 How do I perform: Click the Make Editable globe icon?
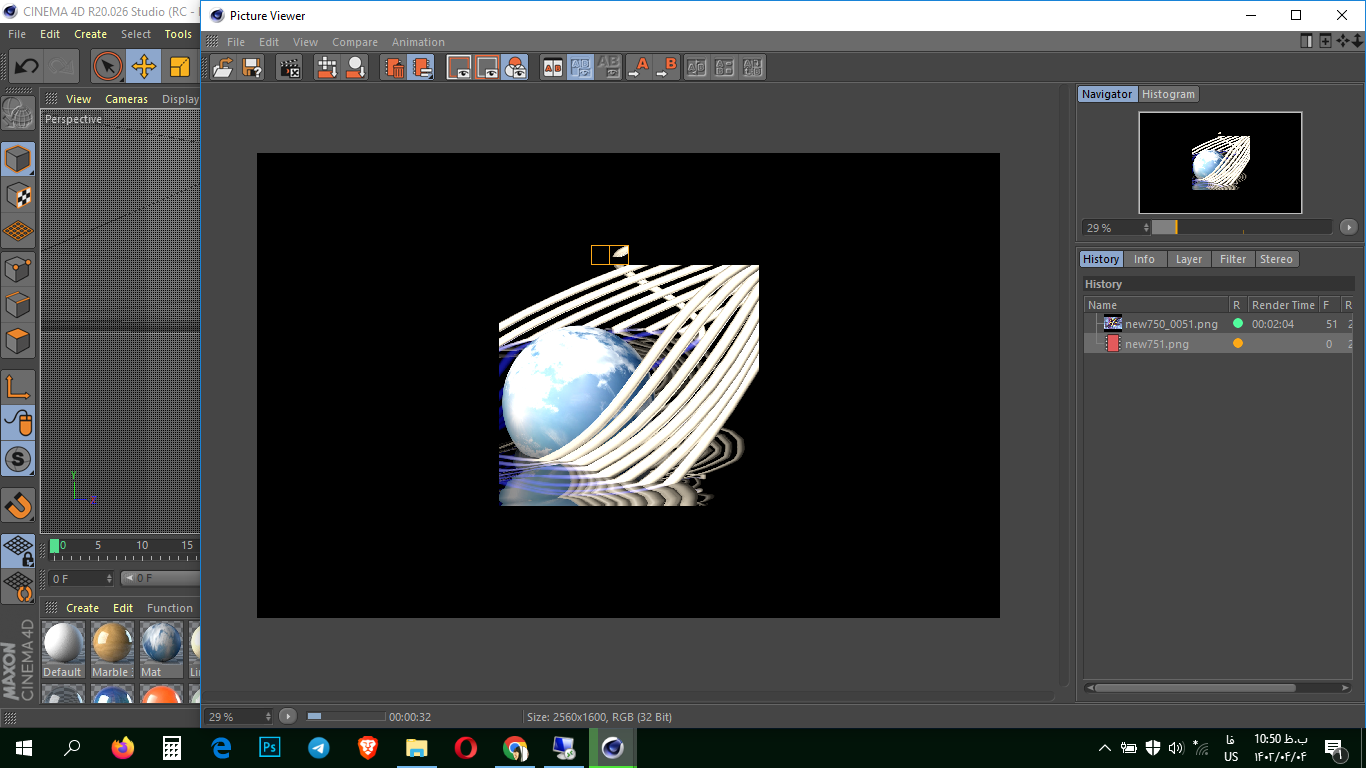click(18, 113)
